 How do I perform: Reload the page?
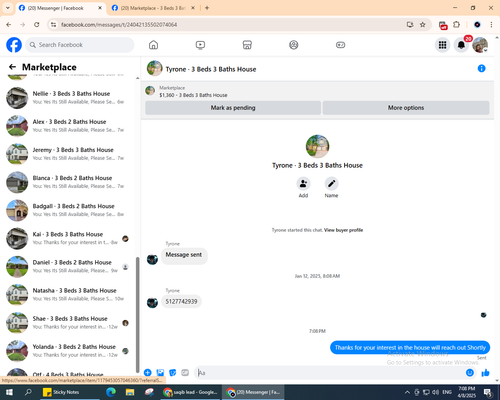coord(37,24)
